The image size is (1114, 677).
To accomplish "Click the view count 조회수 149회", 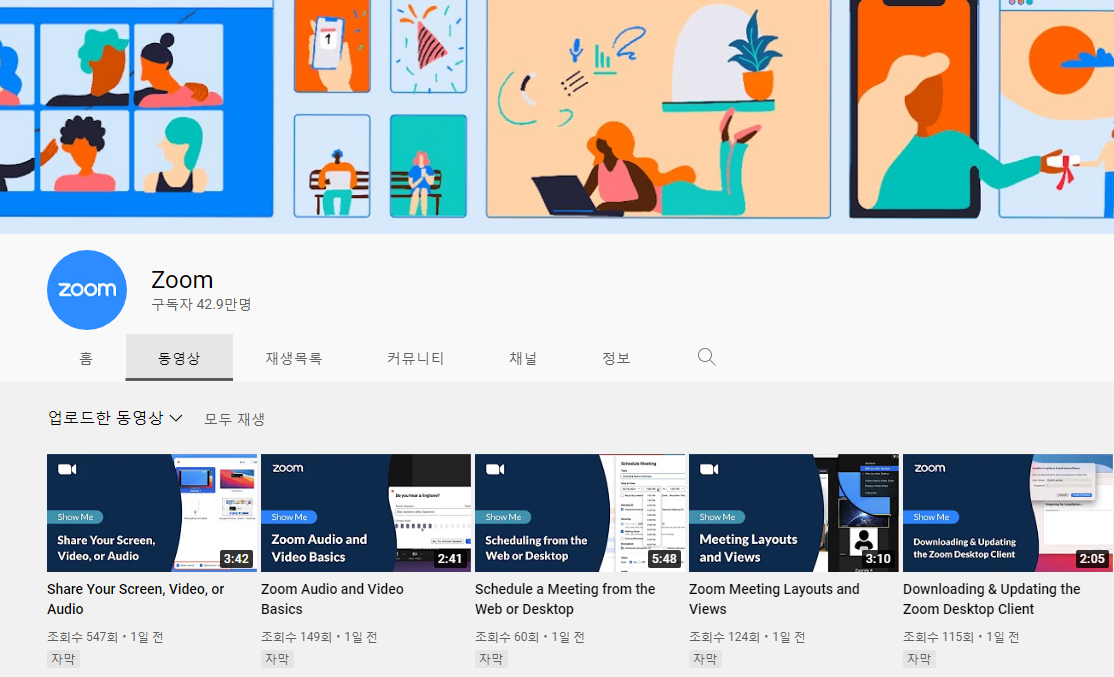I will [296, 637].
